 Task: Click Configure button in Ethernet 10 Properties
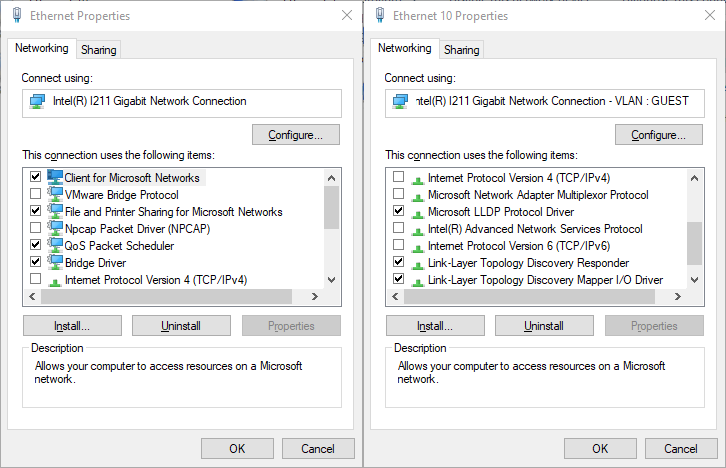[x=659, y=135]
